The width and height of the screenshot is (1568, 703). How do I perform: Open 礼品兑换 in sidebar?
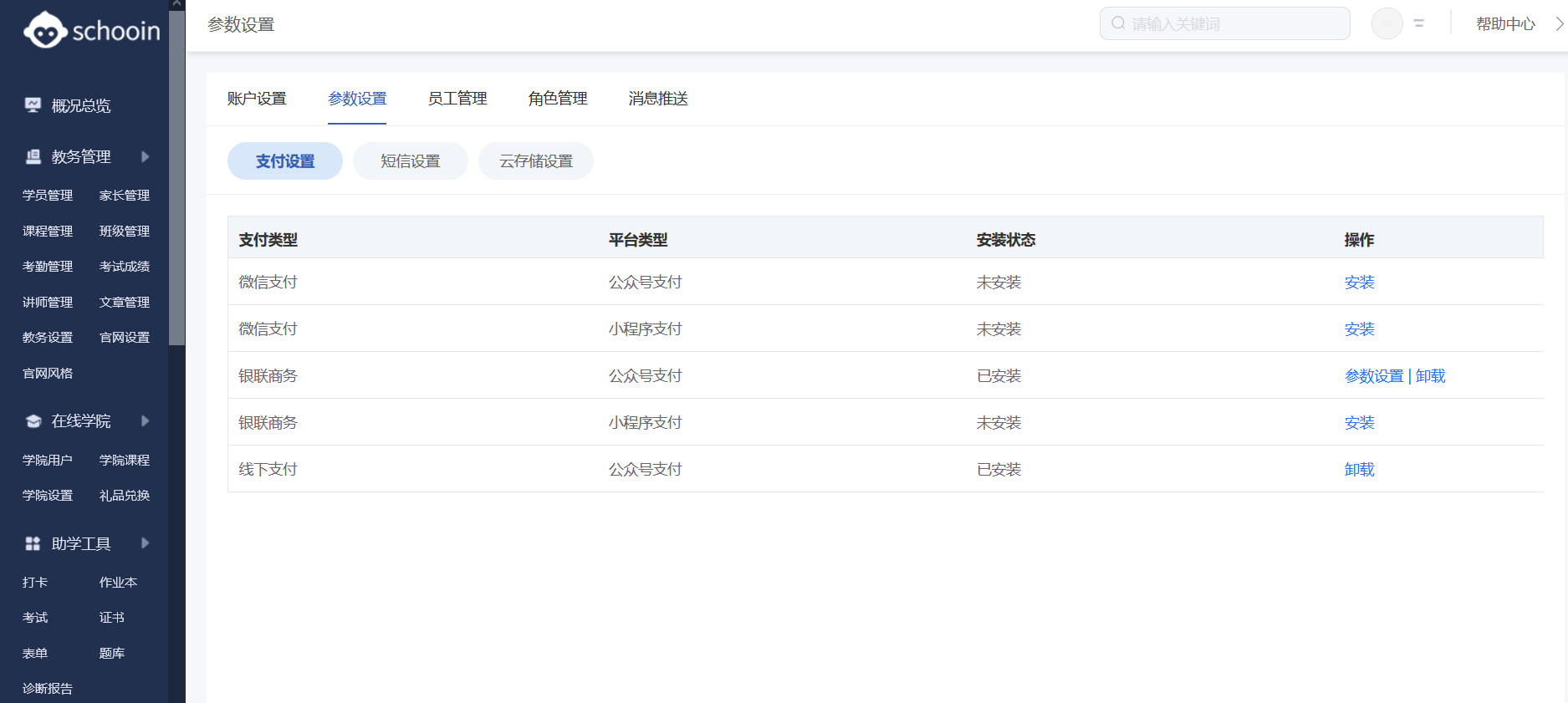[125, 496]
